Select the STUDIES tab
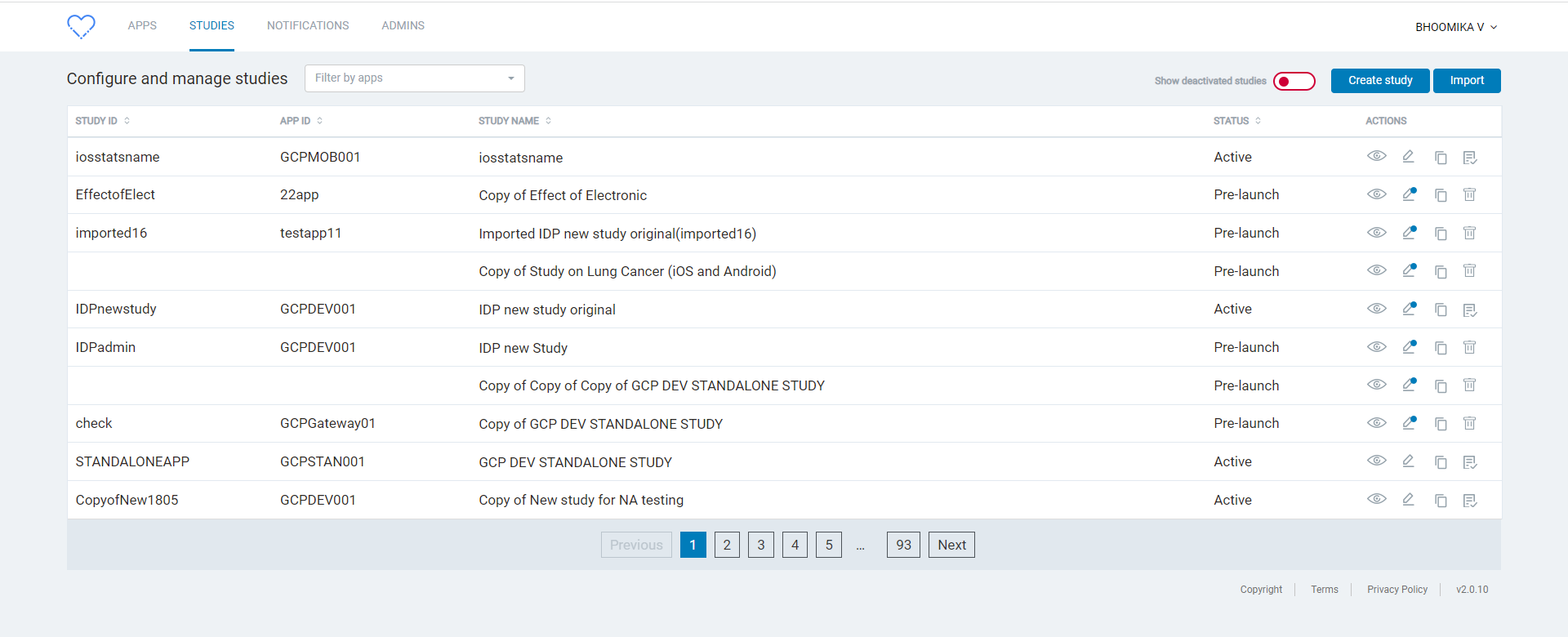1568x637 pixels. (x=212, y=25)
